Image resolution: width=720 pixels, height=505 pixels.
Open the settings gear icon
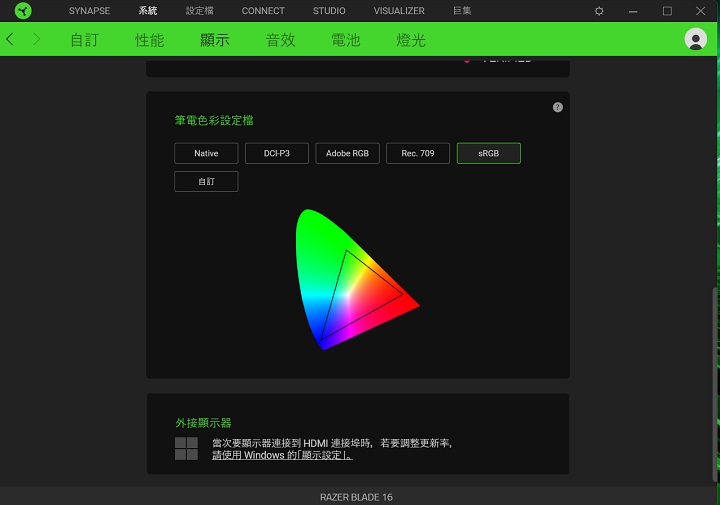[x=599, y=11]
